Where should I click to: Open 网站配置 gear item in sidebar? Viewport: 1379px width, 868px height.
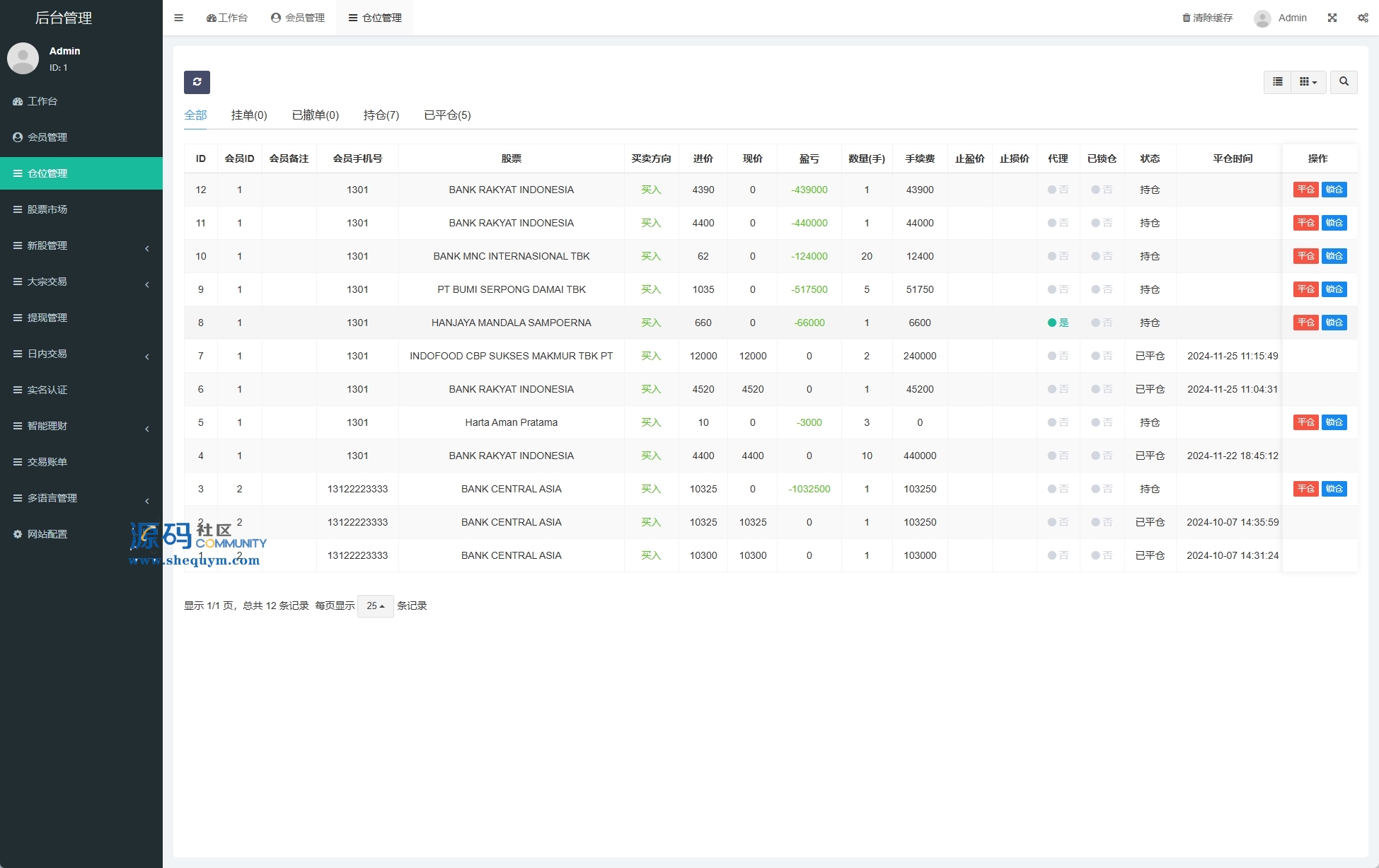pos(47,534)
